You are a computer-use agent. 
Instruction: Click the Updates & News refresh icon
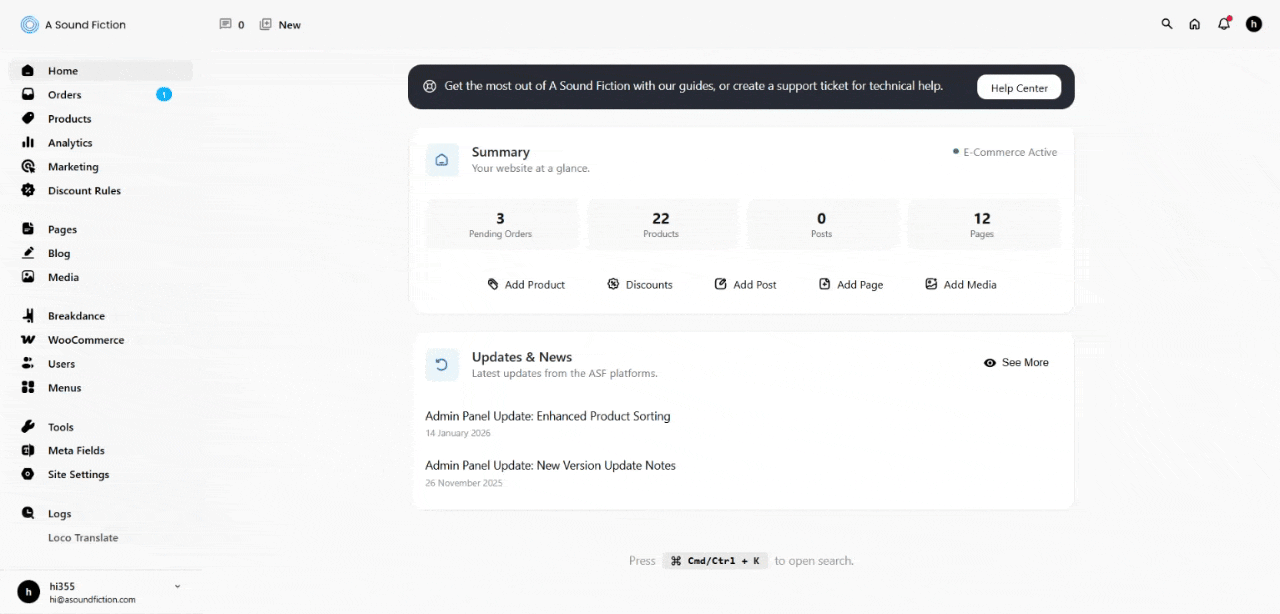442,365
